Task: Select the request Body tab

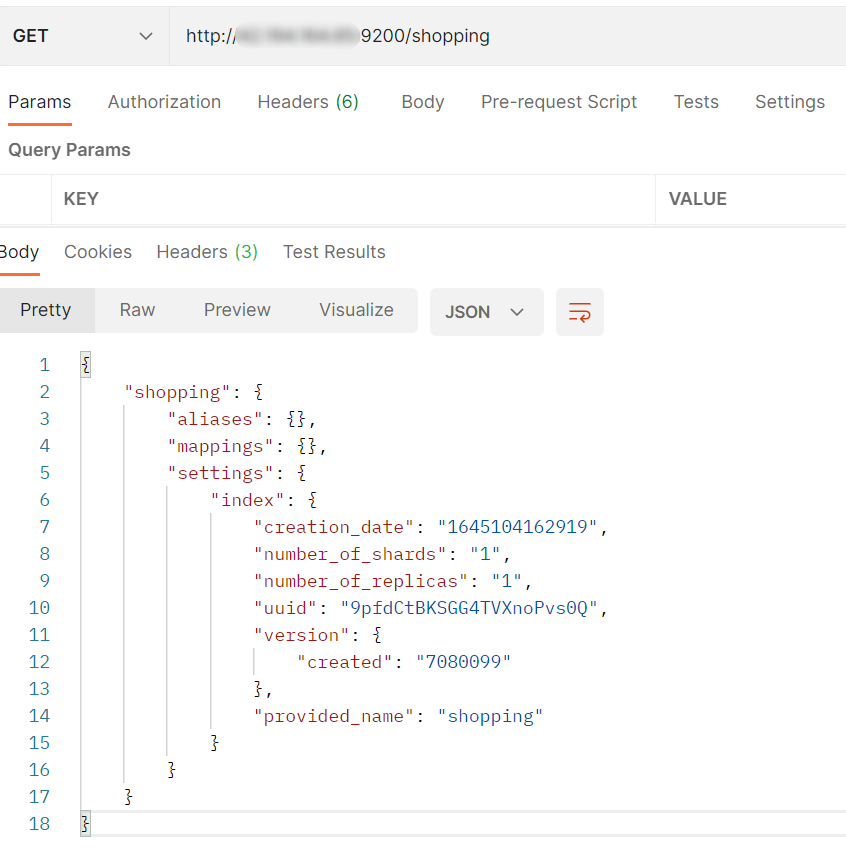Action: [x=422, y=102]
